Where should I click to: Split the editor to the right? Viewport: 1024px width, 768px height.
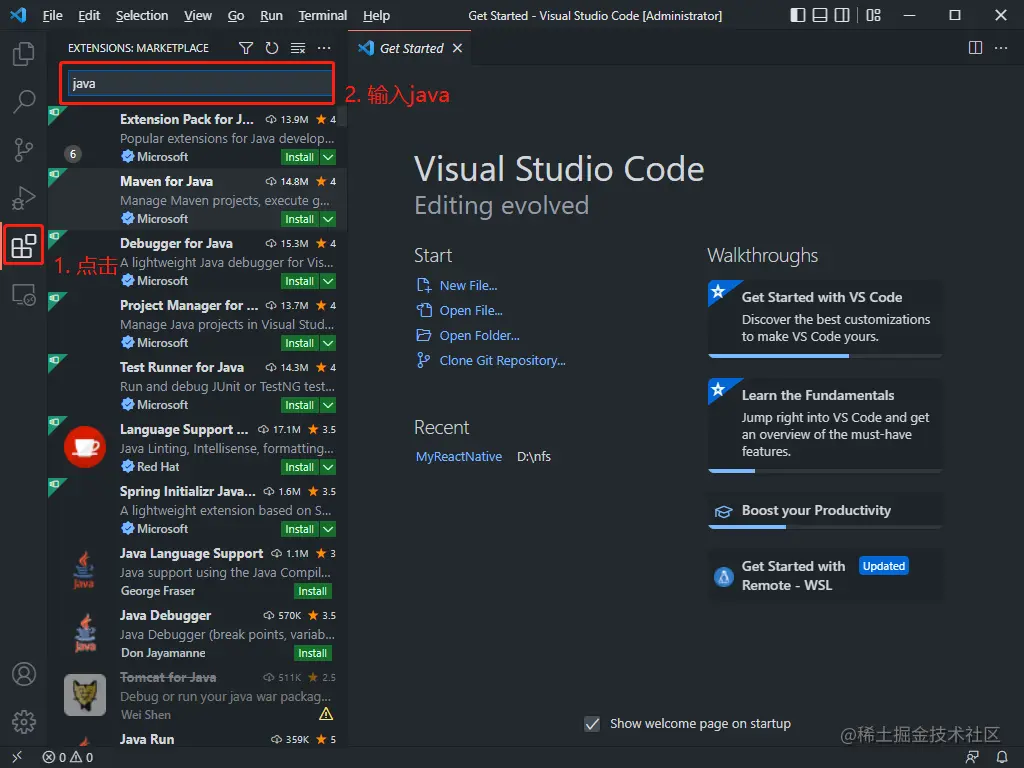click(976, 48)
